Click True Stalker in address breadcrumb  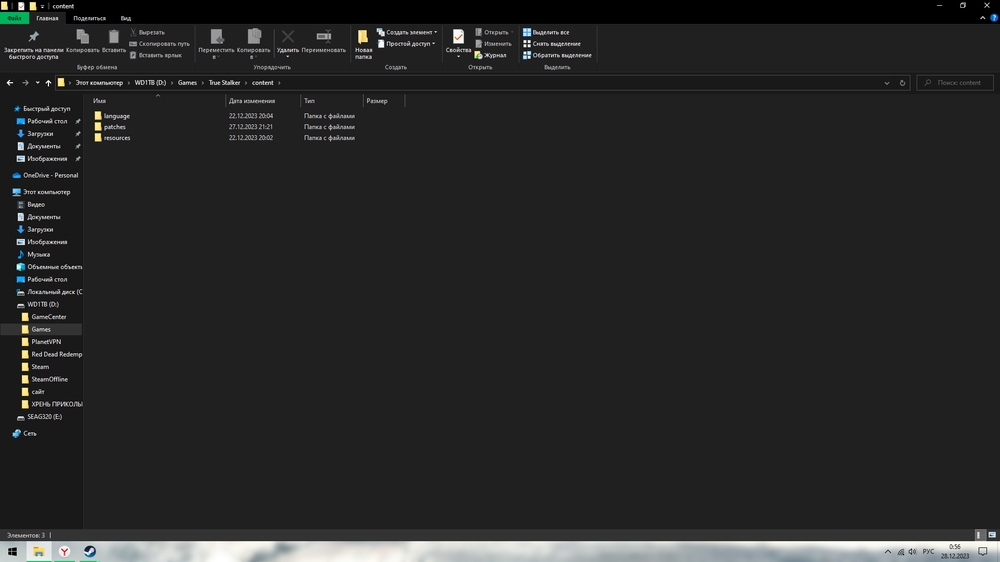point(224,82)
